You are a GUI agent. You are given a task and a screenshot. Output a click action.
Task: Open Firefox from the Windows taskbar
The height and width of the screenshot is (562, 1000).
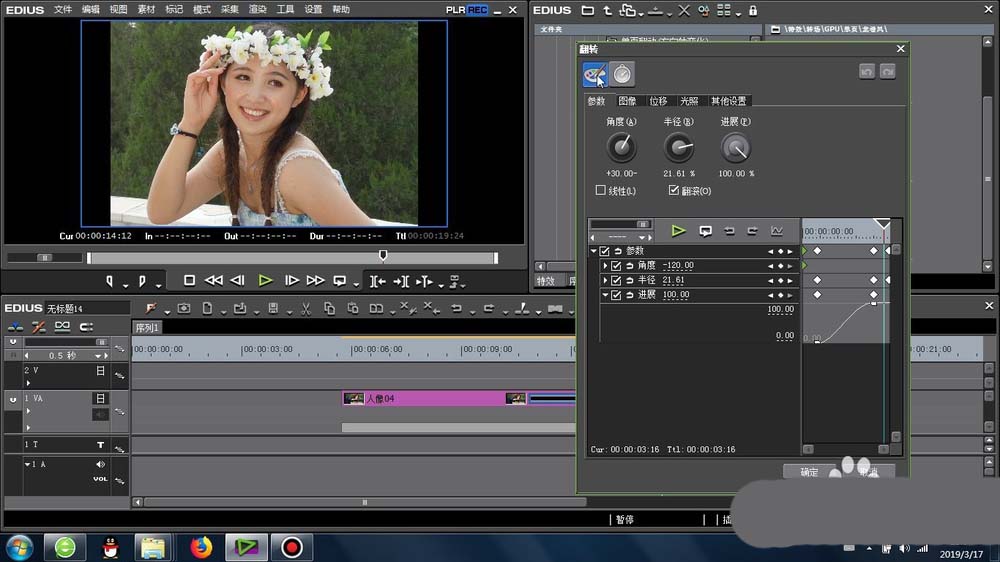click(203, 547)
